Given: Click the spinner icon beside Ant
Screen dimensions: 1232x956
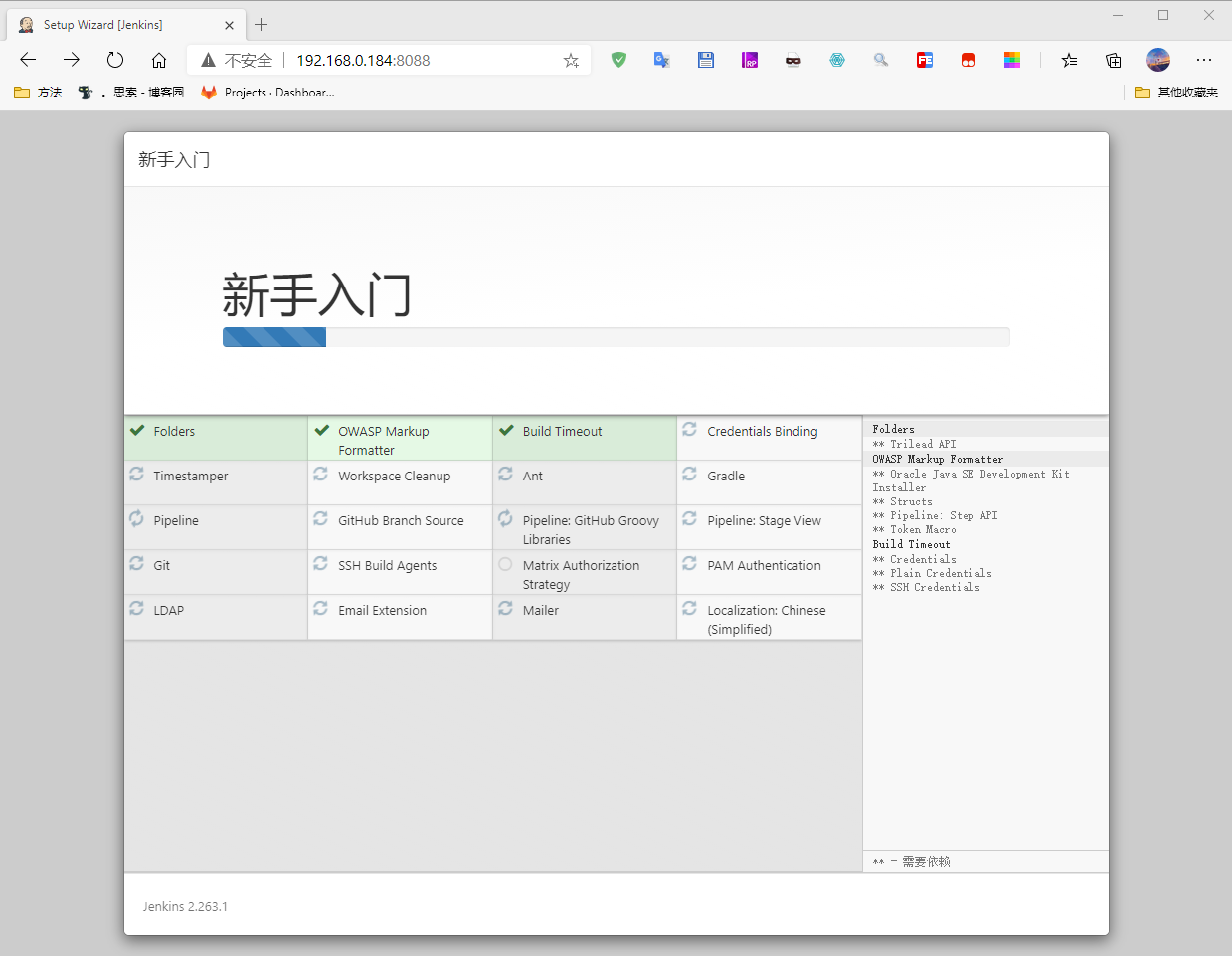Looking at the screenshot, I should coord(505,474).
